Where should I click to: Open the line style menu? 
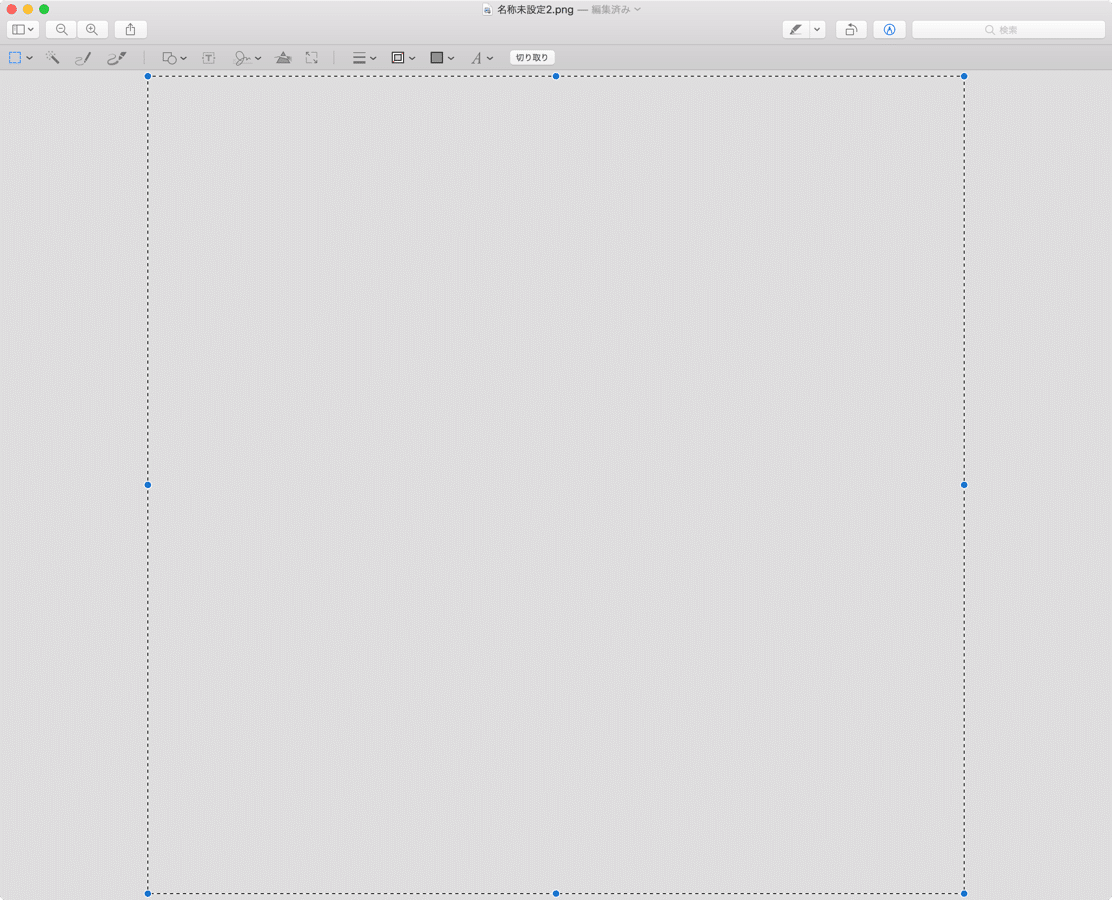(x=364, y=58)
